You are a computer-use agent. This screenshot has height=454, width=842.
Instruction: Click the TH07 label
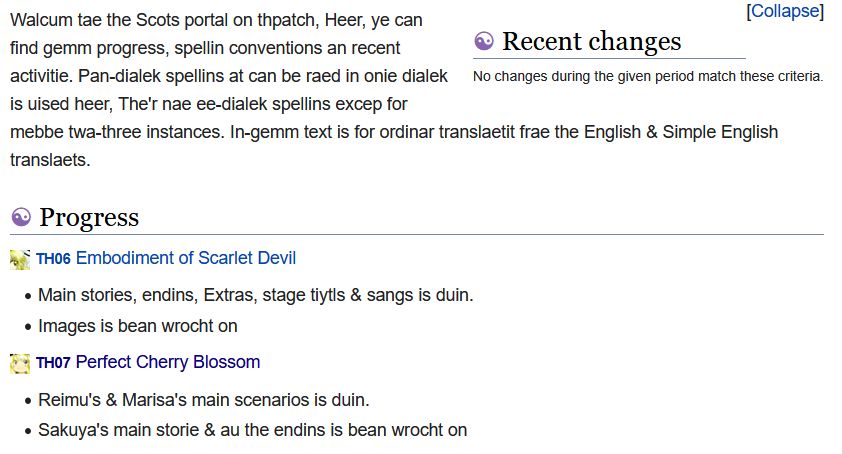(53, 363)
